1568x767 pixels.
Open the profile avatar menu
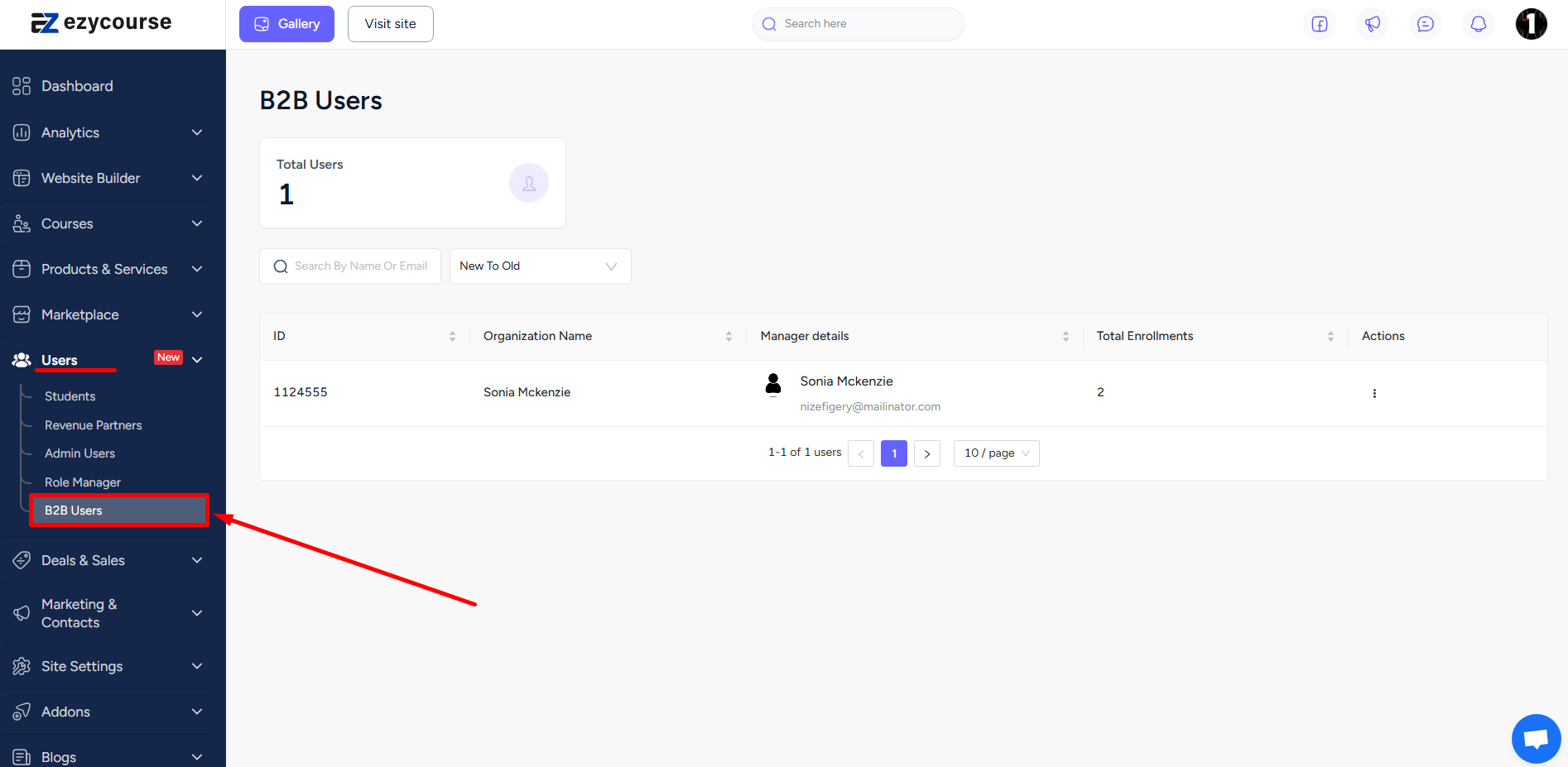pyautogui.click(x=1532, y=24)
